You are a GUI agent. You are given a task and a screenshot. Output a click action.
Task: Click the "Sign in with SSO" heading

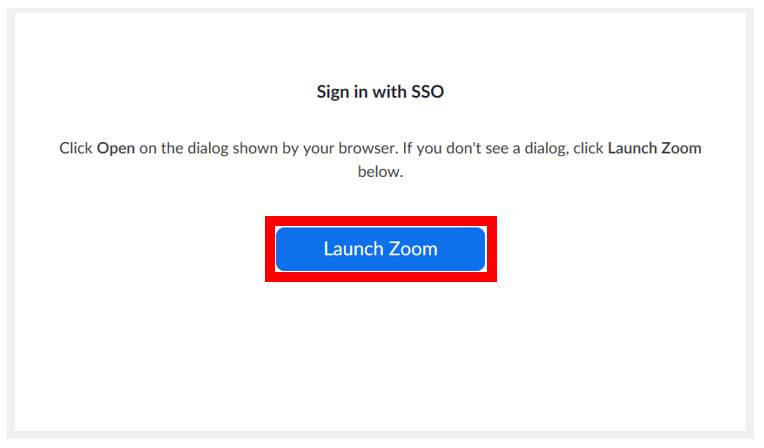click(x=380, y=92)
